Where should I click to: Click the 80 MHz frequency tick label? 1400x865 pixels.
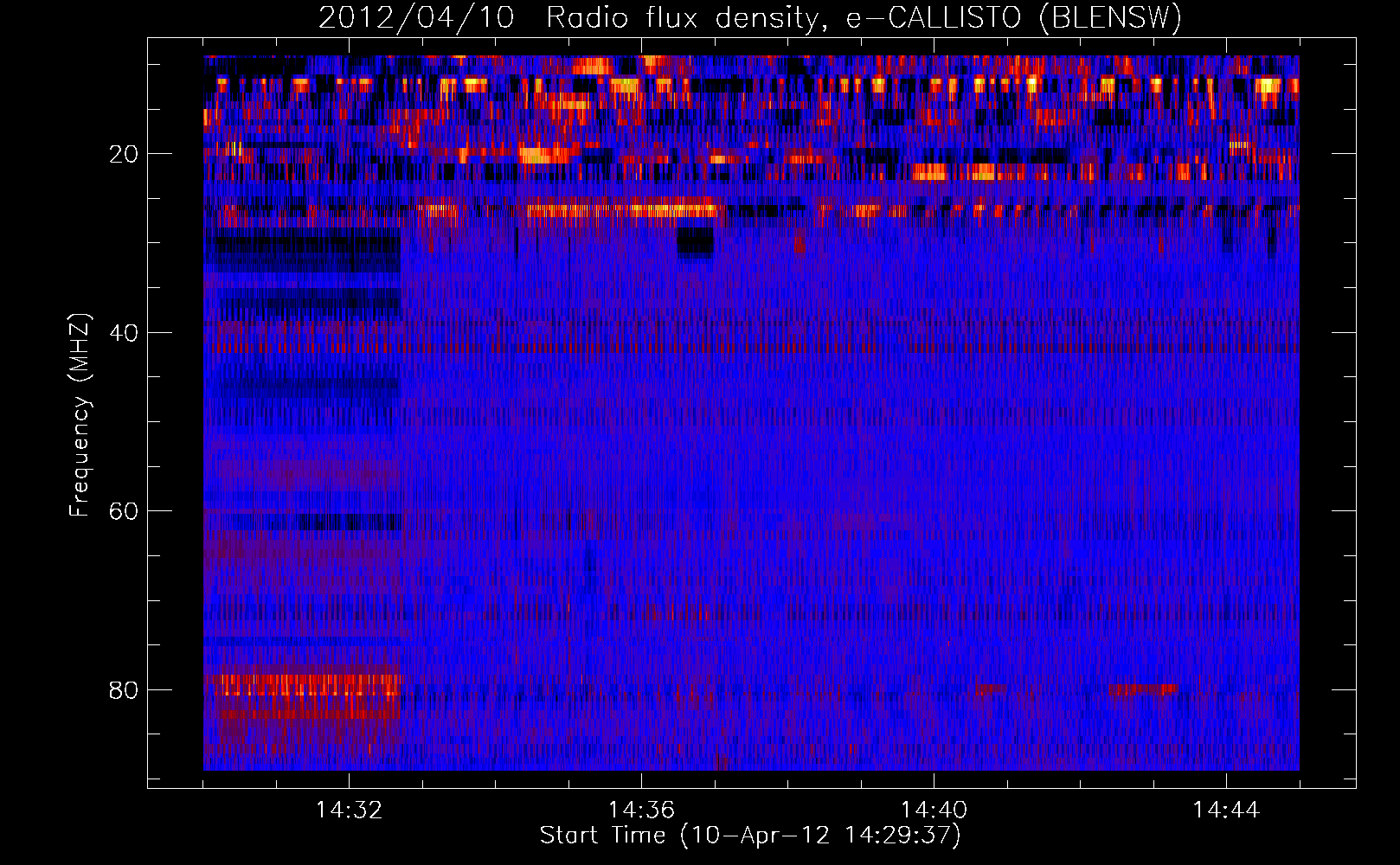click(x=125, y=690)
